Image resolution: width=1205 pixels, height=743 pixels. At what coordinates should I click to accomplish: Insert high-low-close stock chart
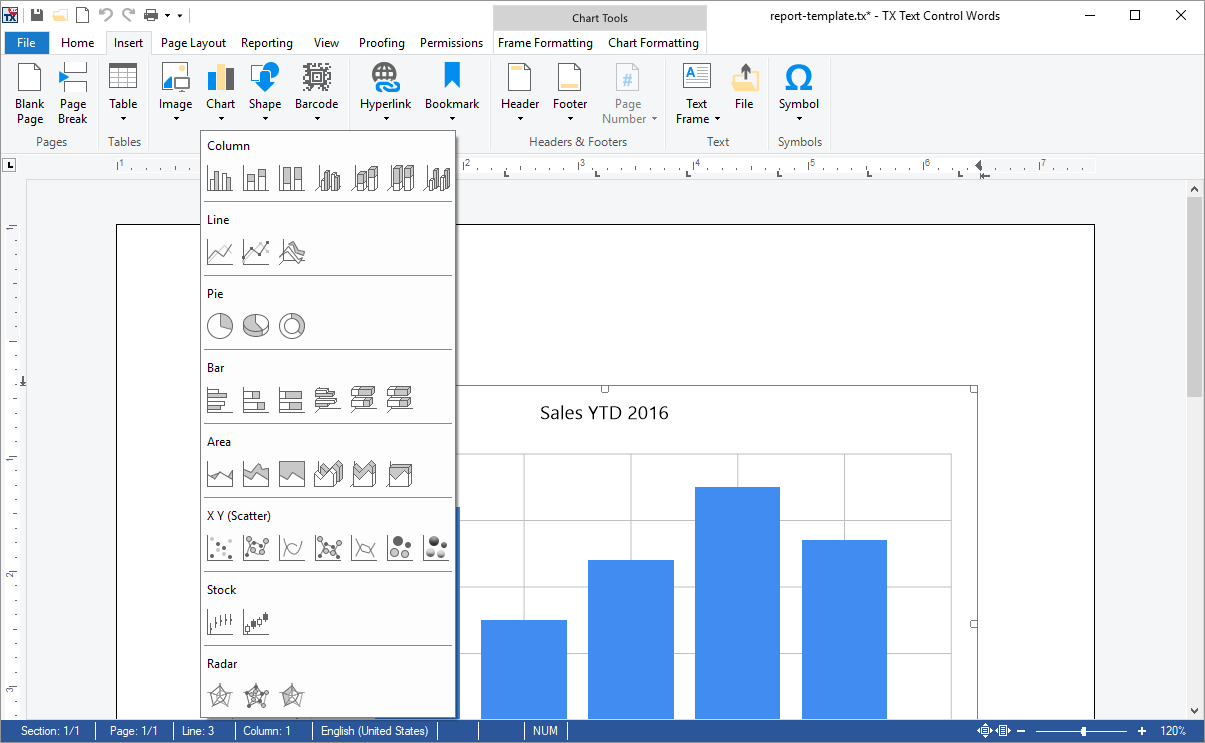220,622
